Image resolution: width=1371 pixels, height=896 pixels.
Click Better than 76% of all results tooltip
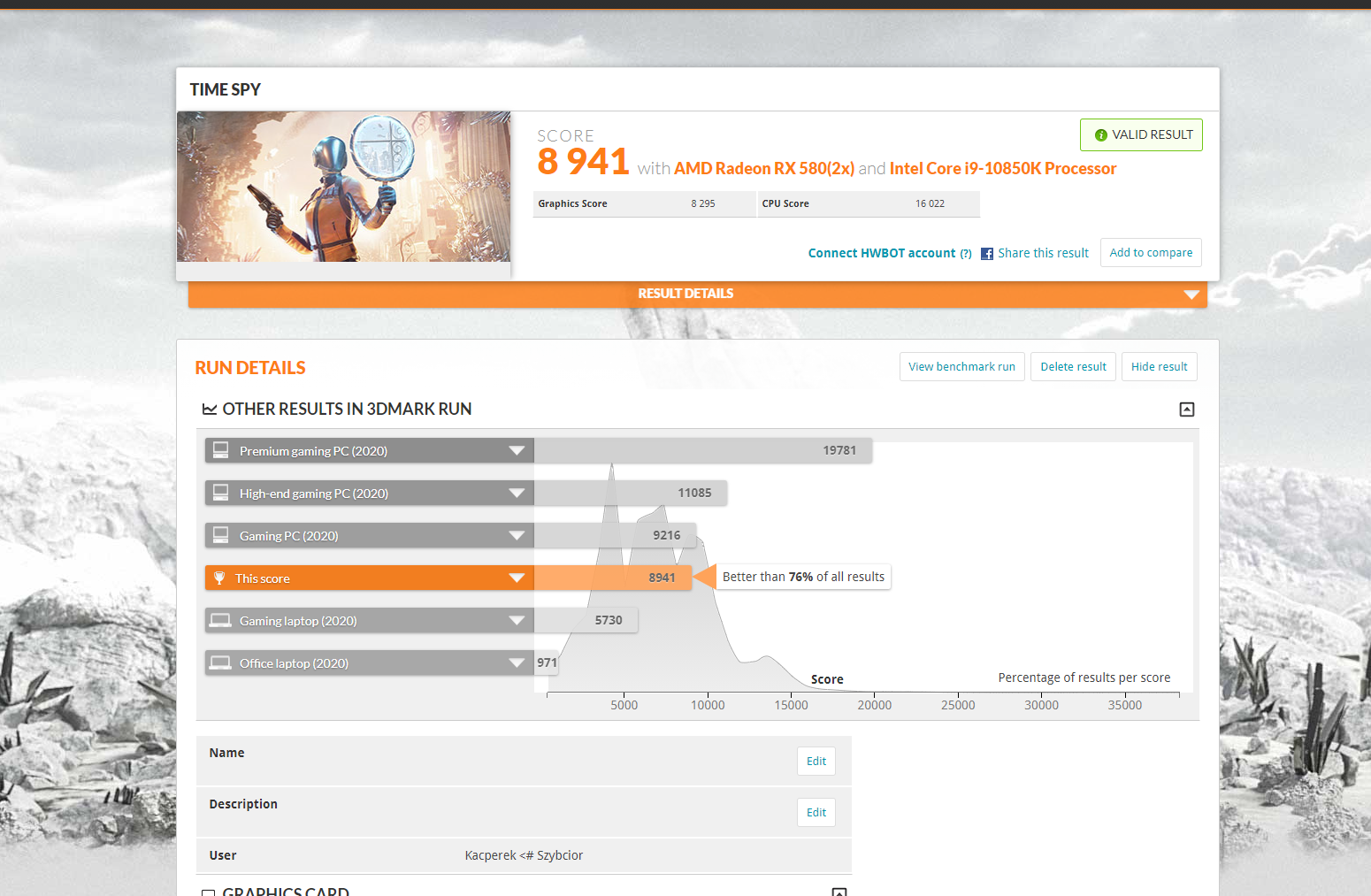[803, 577]
